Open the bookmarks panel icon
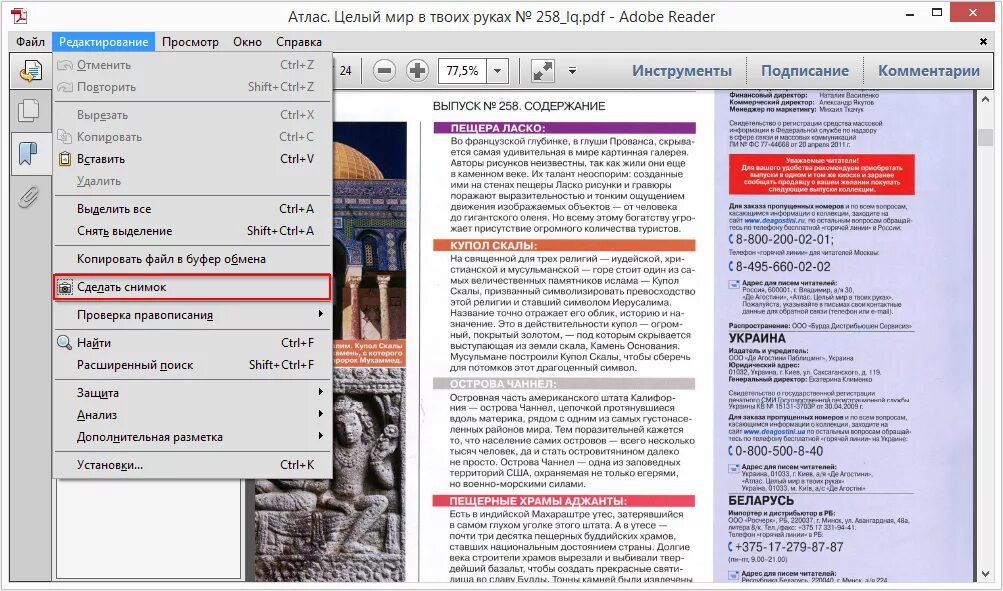Screen dimensions: 1003x591 pyautogui.click(x=28, y=154)
